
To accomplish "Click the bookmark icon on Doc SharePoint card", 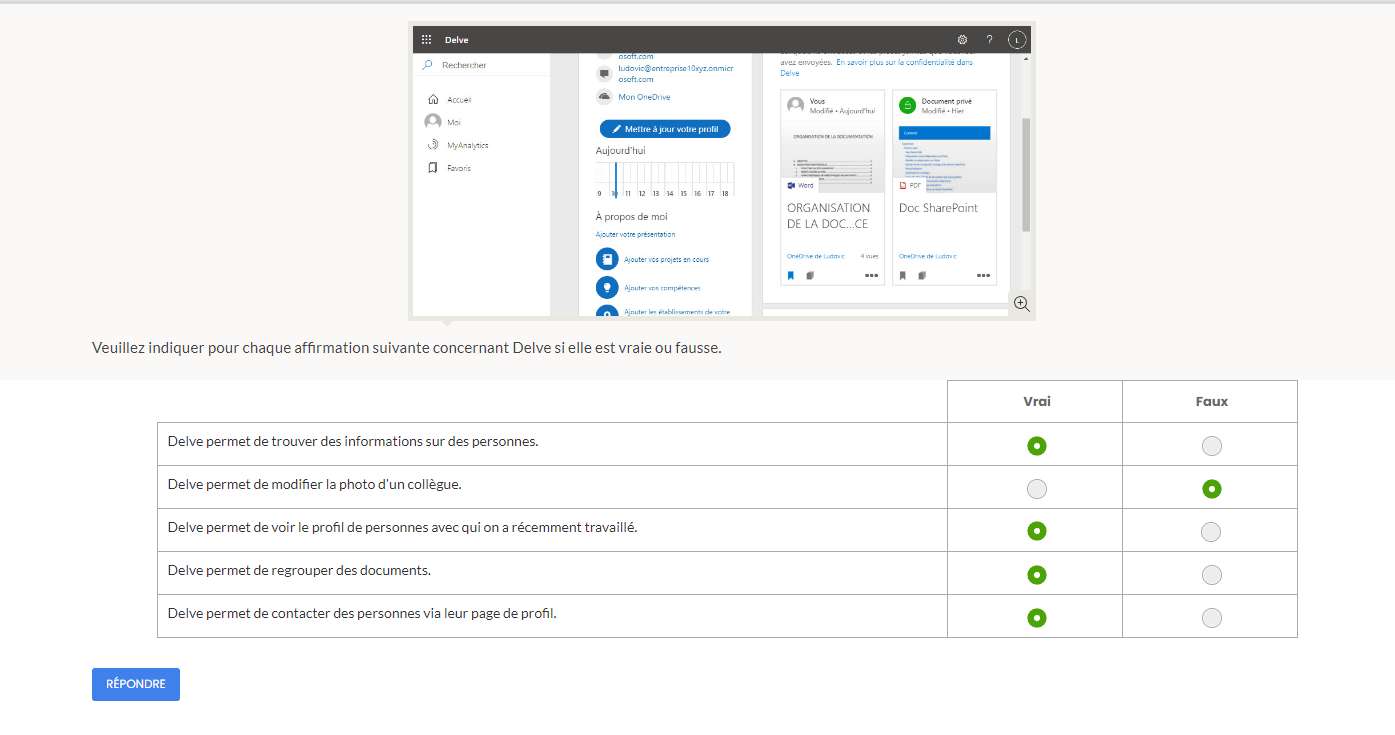I will point(902,275).
